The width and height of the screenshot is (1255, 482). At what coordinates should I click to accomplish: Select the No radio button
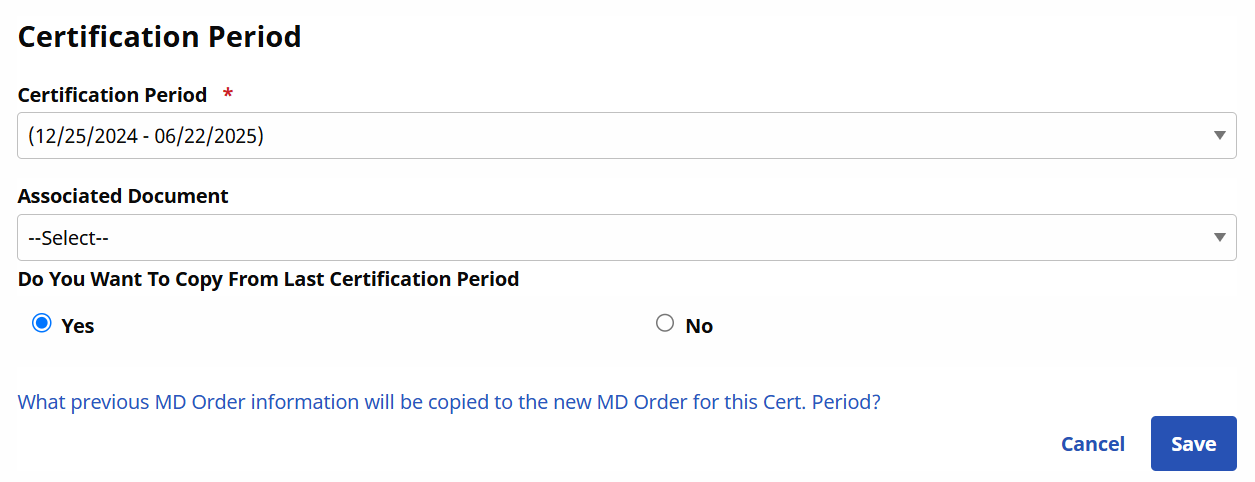coord(665,323)
